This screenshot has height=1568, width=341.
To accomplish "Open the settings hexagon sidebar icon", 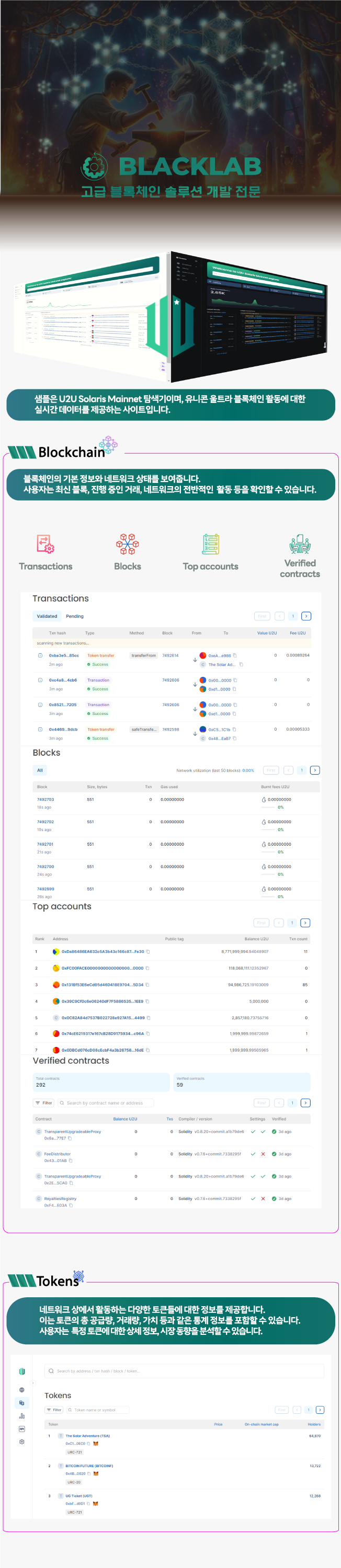I will (22, 1442).
